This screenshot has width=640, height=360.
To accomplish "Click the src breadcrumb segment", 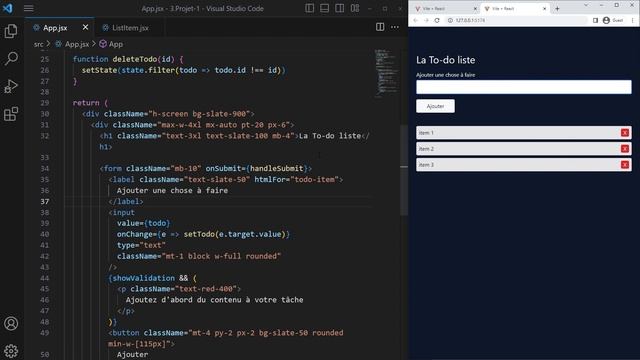I will tap(38, 44).
